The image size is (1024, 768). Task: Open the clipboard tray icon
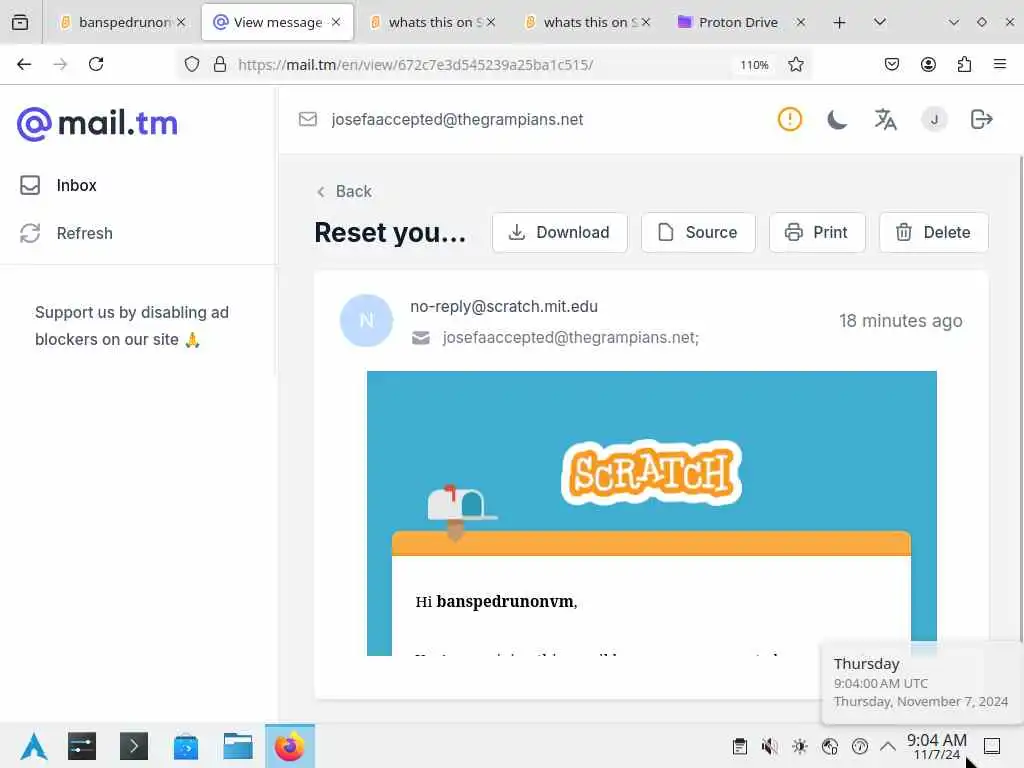739,746
